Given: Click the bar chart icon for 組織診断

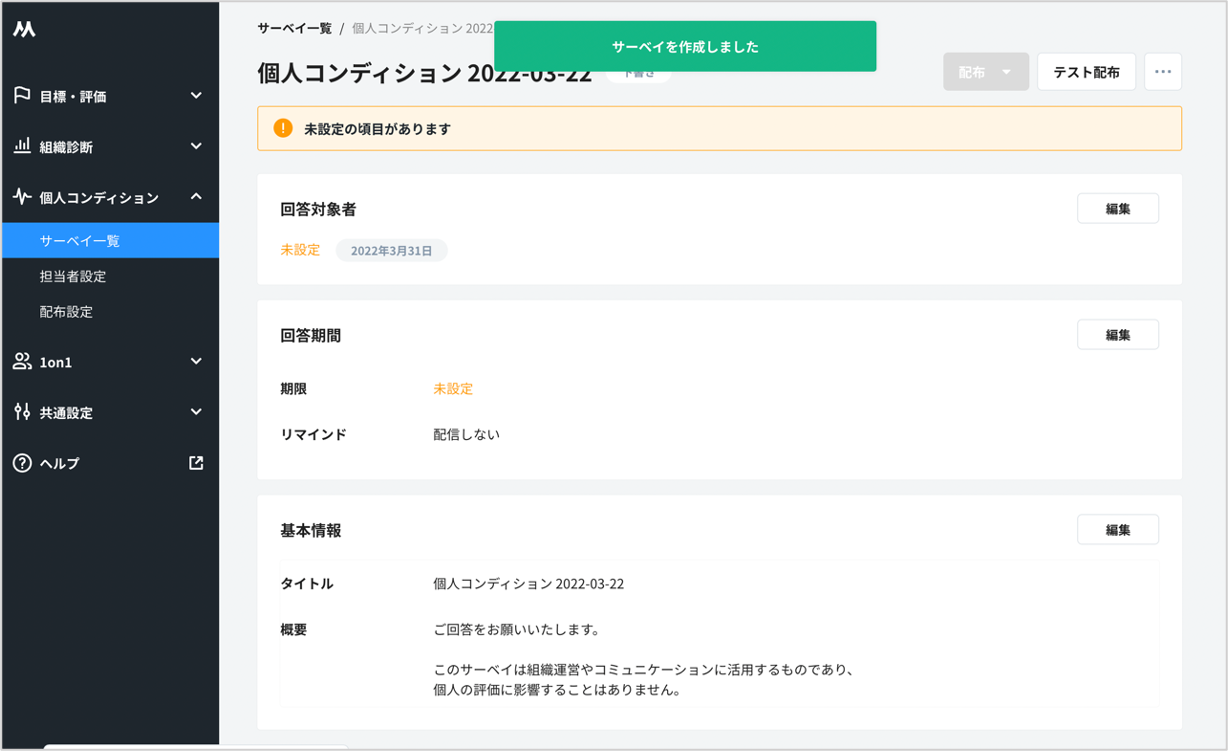Looking at the screenshot, I should (22, 147).
